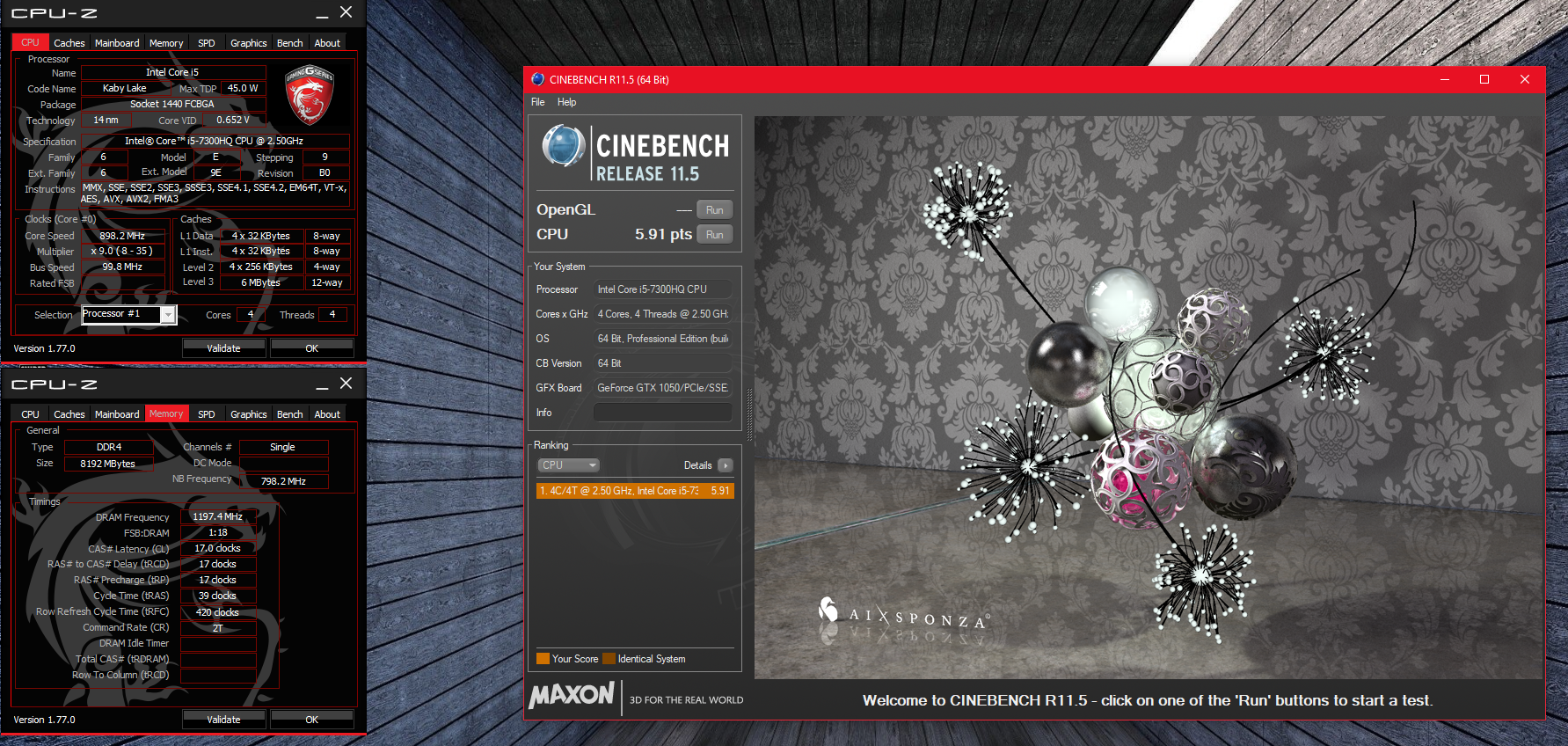
Task: Open Processor #1 selection dropdown
Action: (x=168, y=315)
